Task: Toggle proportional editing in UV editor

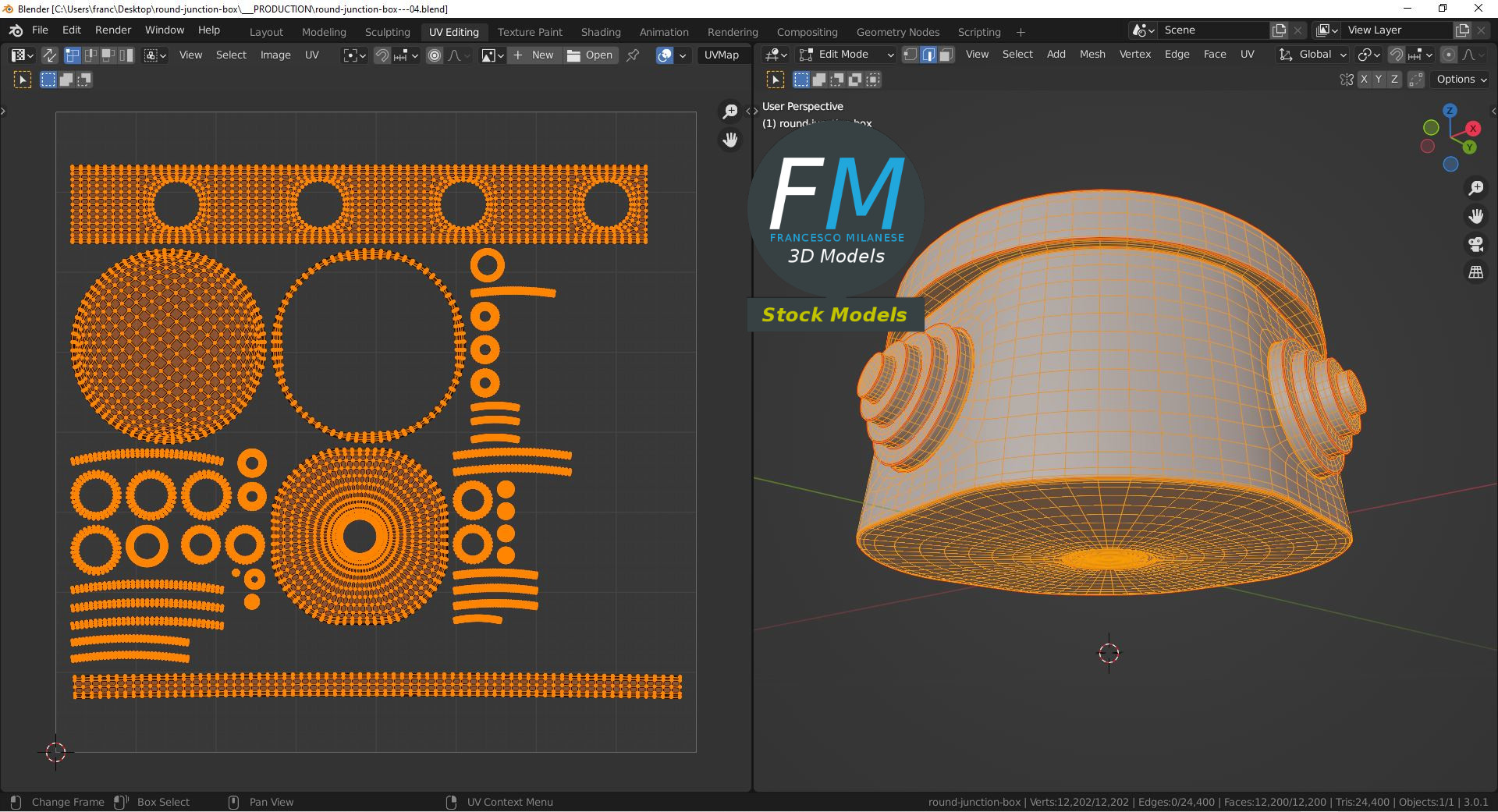Action: [435, 55]
